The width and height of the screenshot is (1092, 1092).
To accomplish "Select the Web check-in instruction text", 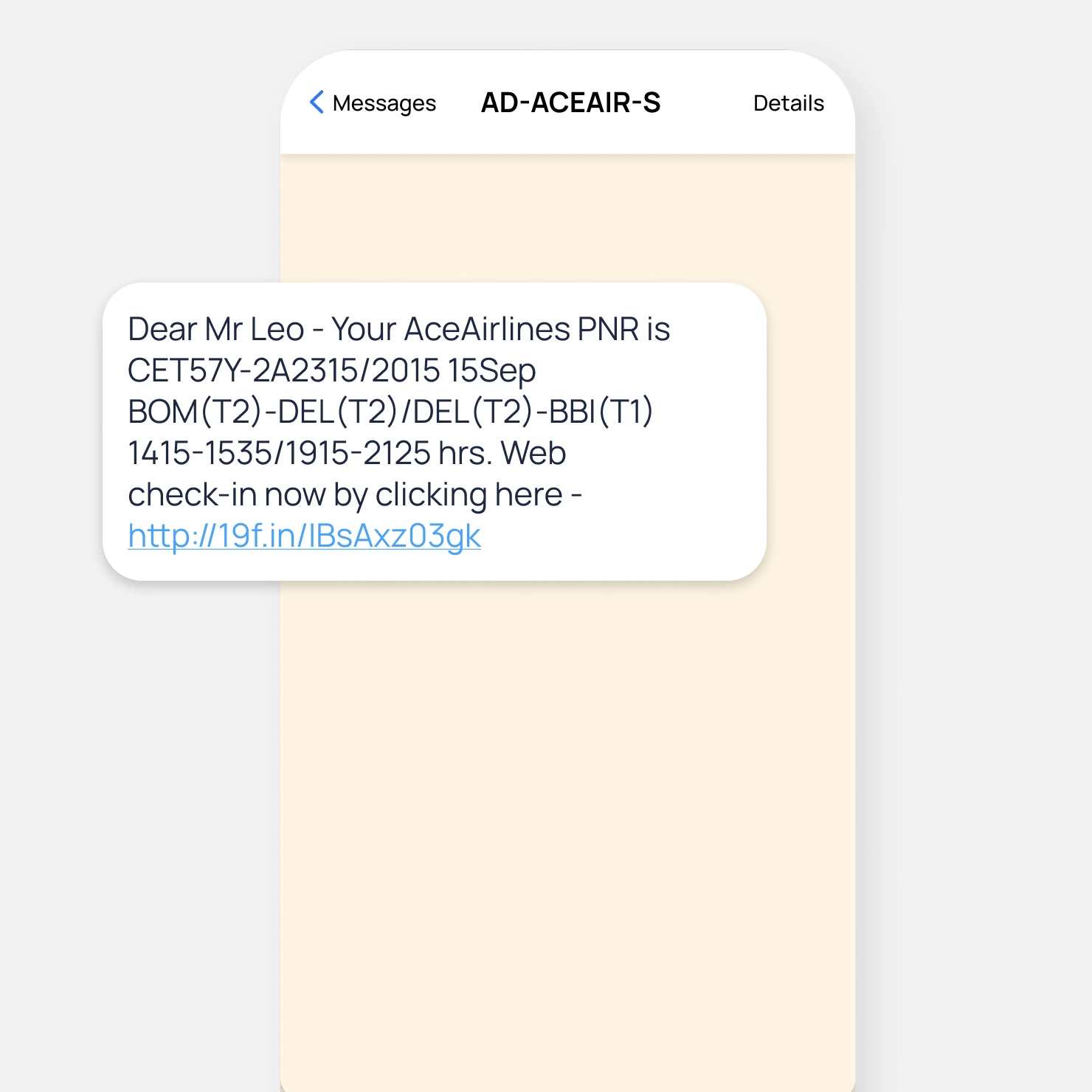I will click(354, 494).
